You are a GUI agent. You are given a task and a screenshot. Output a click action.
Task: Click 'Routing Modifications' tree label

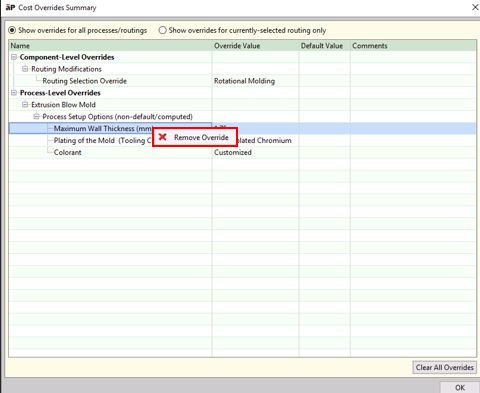tap(66, 69)
